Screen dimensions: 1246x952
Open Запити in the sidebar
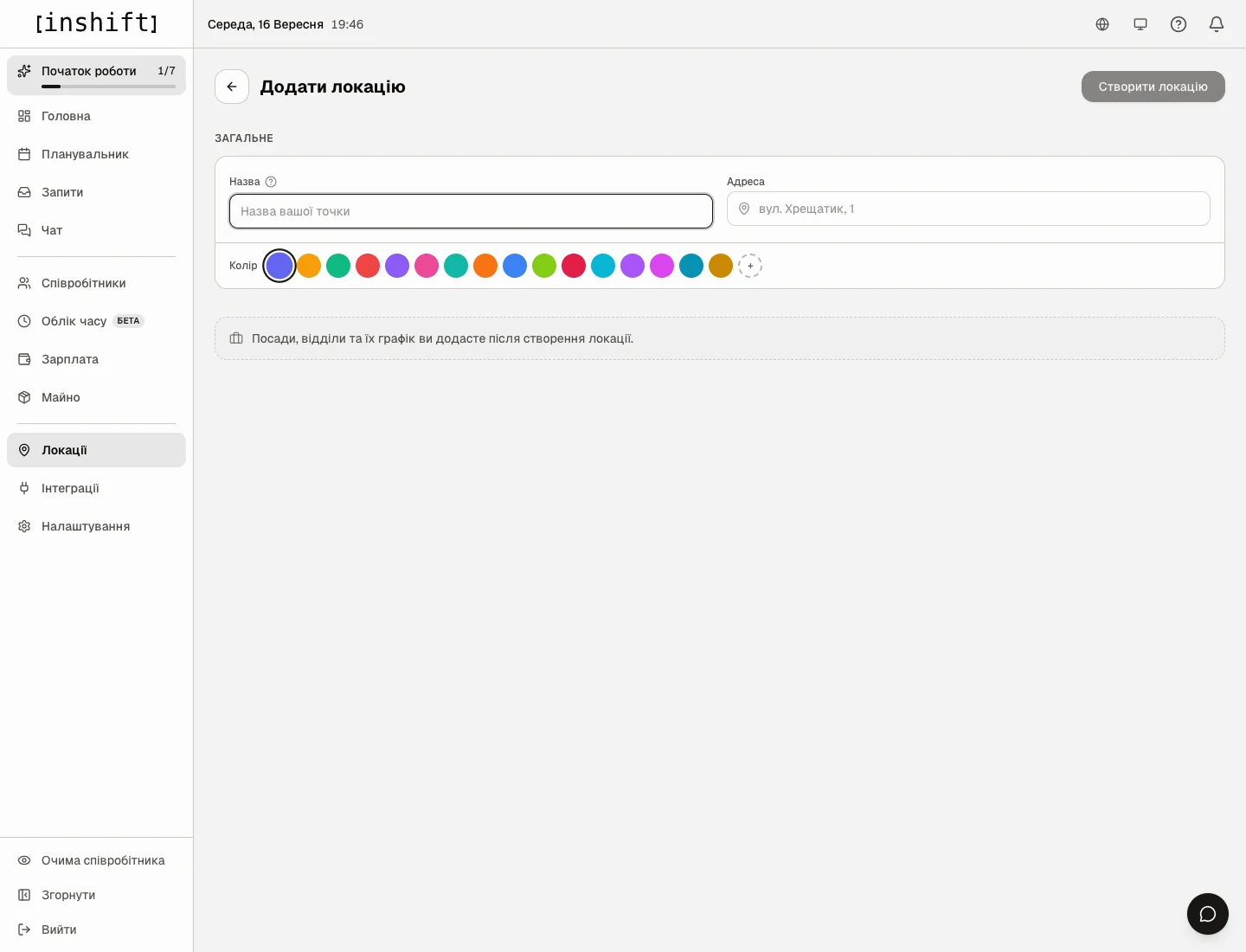pos(96,192)
